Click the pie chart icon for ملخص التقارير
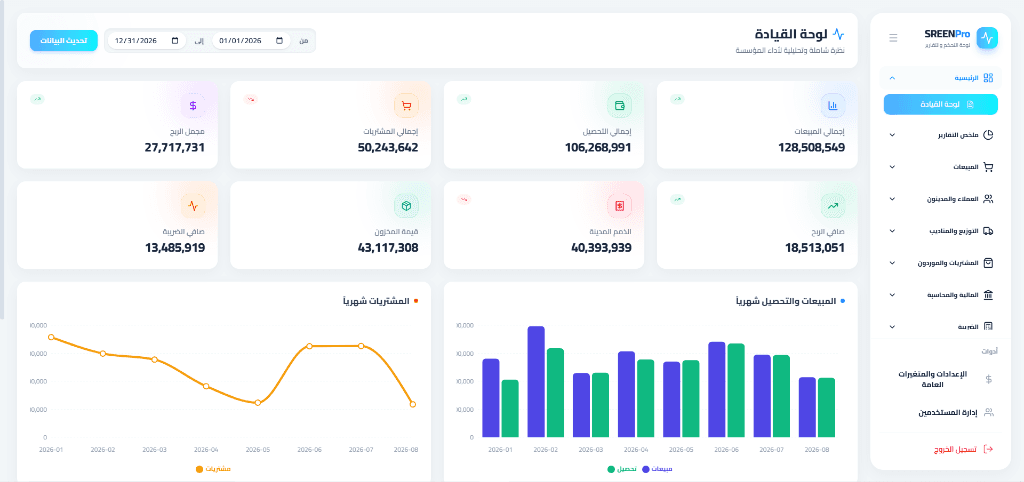This screenshot has width=1024, height=482. tap(988, 135)
